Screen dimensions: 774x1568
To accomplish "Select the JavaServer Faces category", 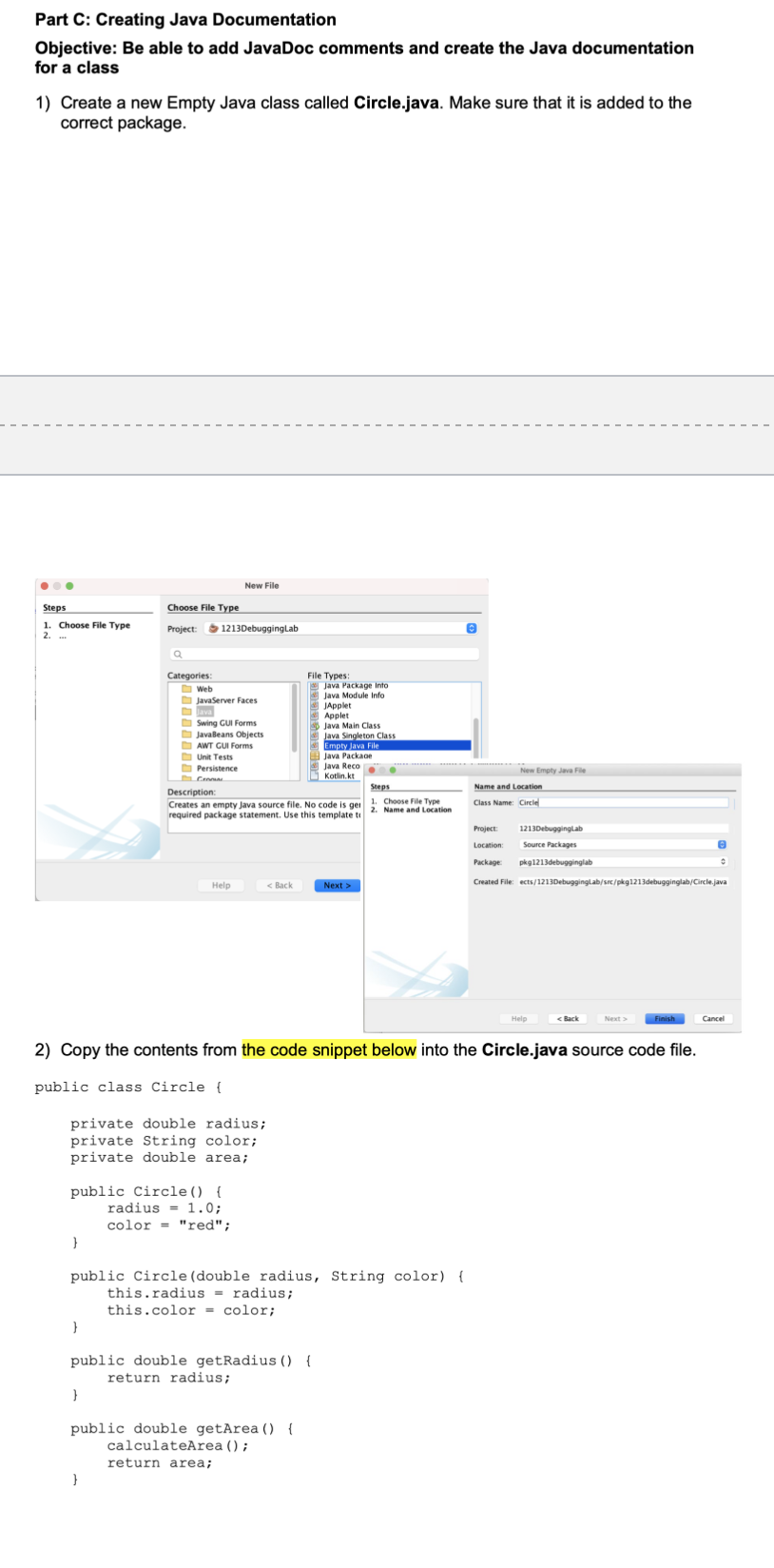I will click(x=220, y=700).
